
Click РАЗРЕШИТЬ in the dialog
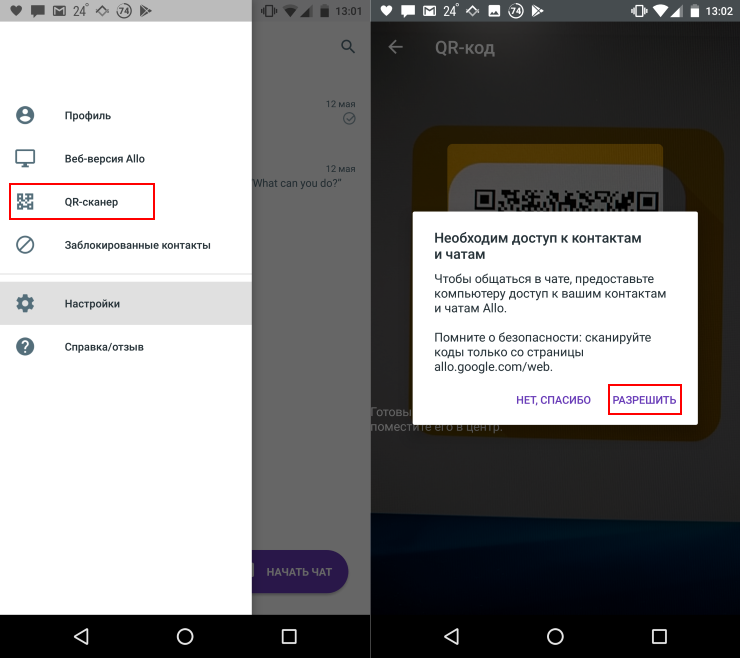tap(645, 400)
